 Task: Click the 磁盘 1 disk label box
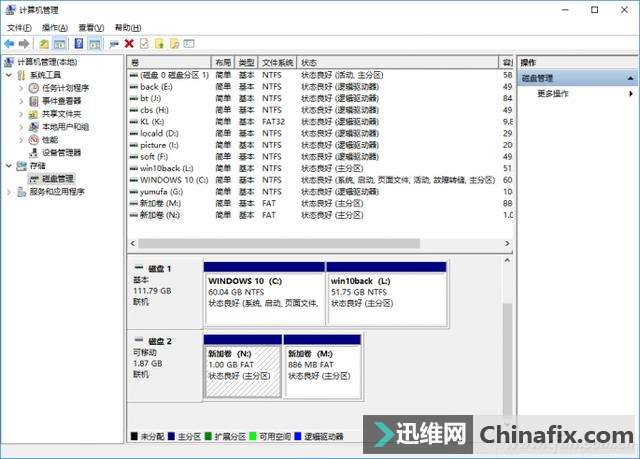(x=165, y=293)
